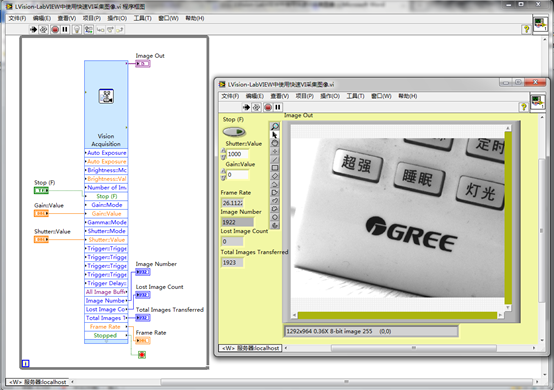Screen dimensions: 554x390
Task: Click Step Over debugging button
Action: (x=110, y=30)
